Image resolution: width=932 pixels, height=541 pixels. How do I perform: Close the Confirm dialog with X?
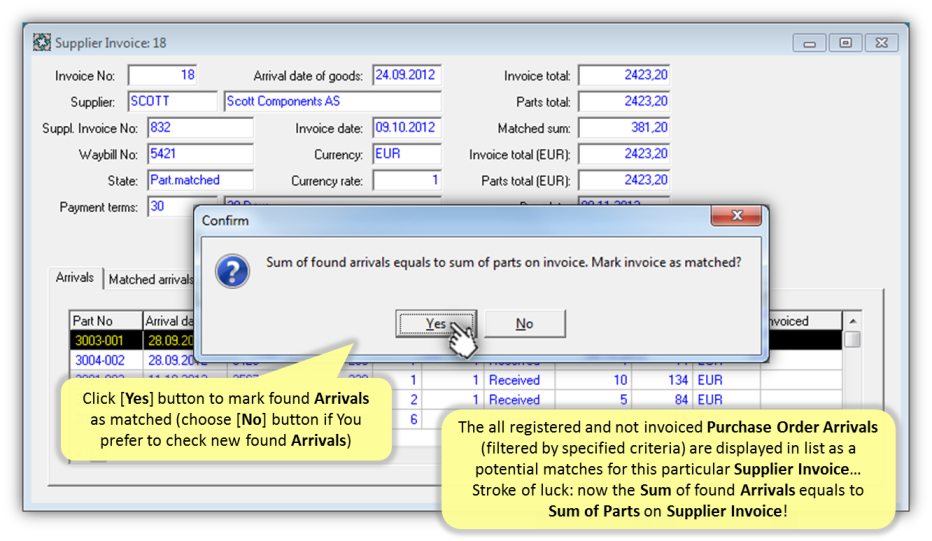click(x=738, y=218)
